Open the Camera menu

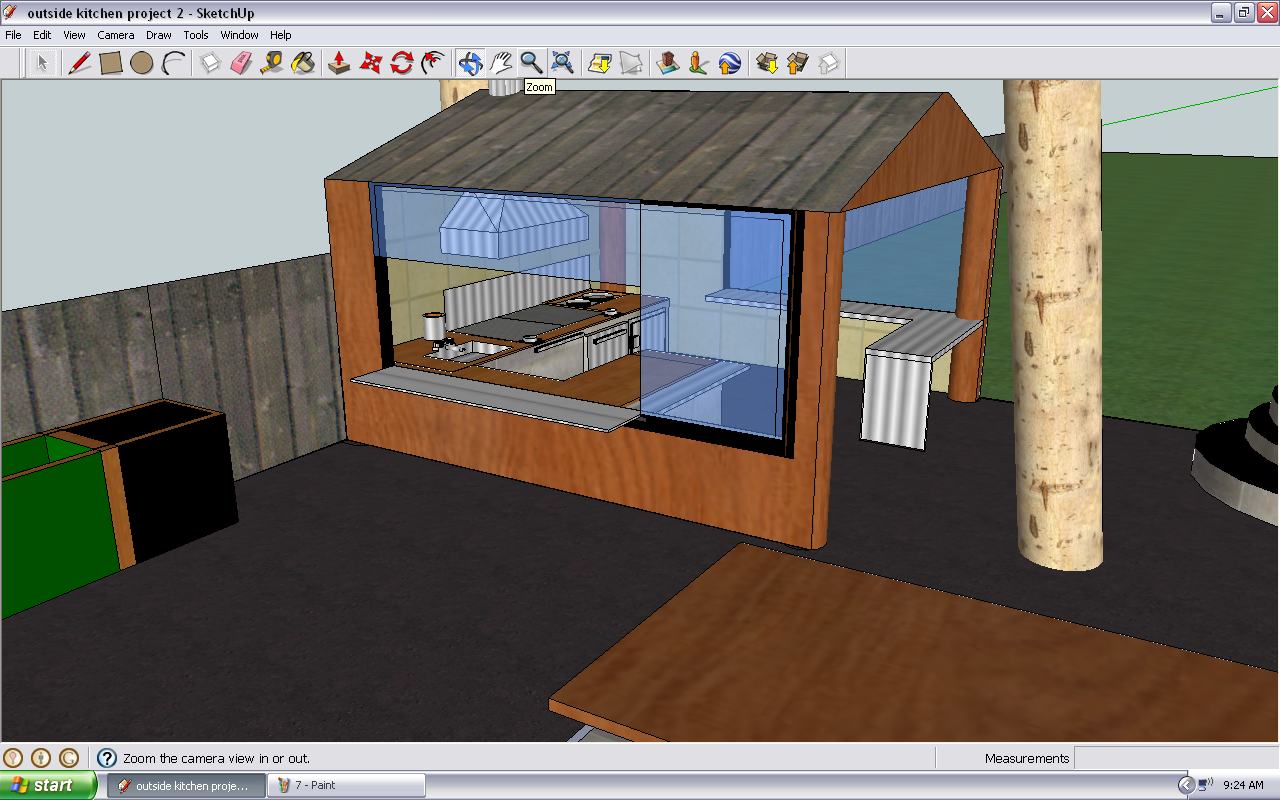pyautogui.click(x=116, y=35)
